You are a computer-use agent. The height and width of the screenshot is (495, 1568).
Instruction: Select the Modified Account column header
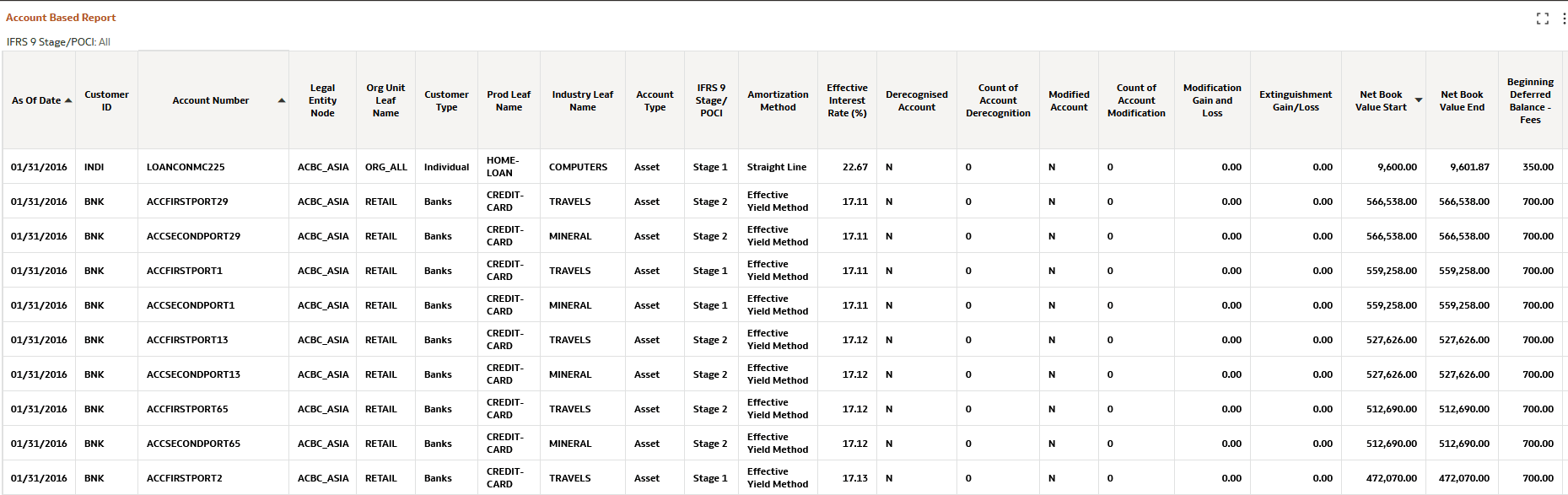tap(1069, 100)
